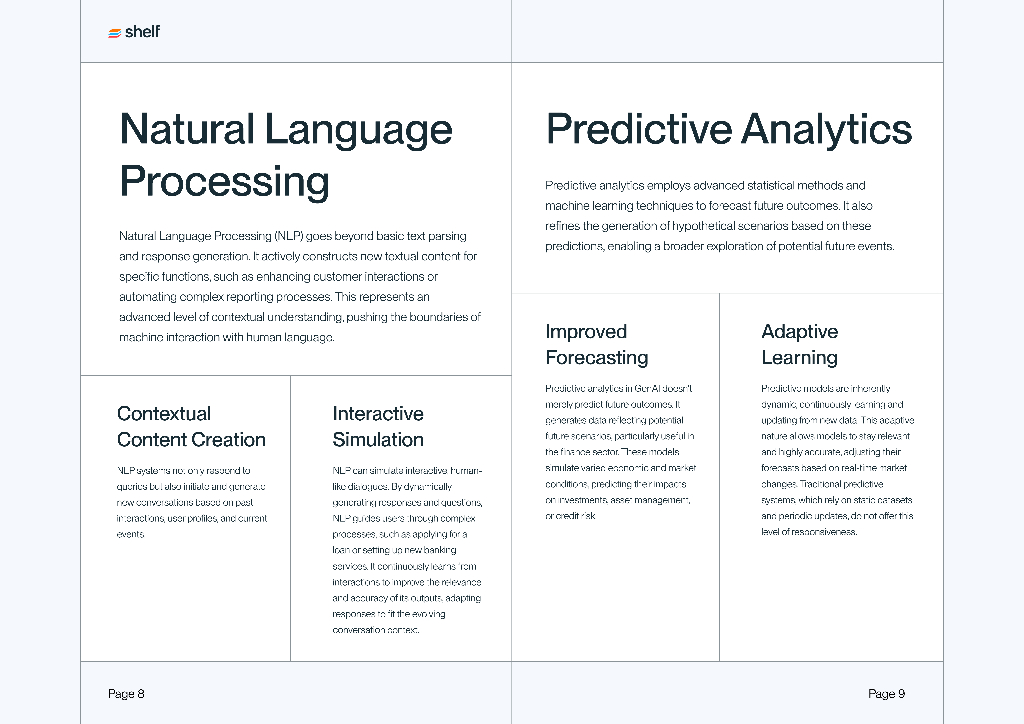
Task: Click the Page 9 footer label
Action: pyautogui.click(x=886, y=694)
